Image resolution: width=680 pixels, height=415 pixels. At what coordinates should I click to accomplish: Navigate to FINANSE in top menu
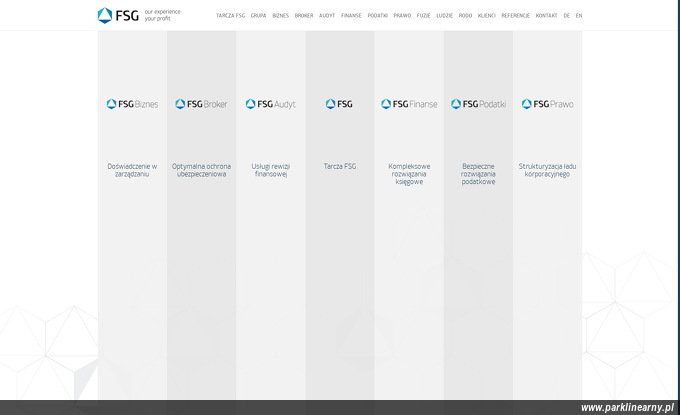click(x=351, y=16)
